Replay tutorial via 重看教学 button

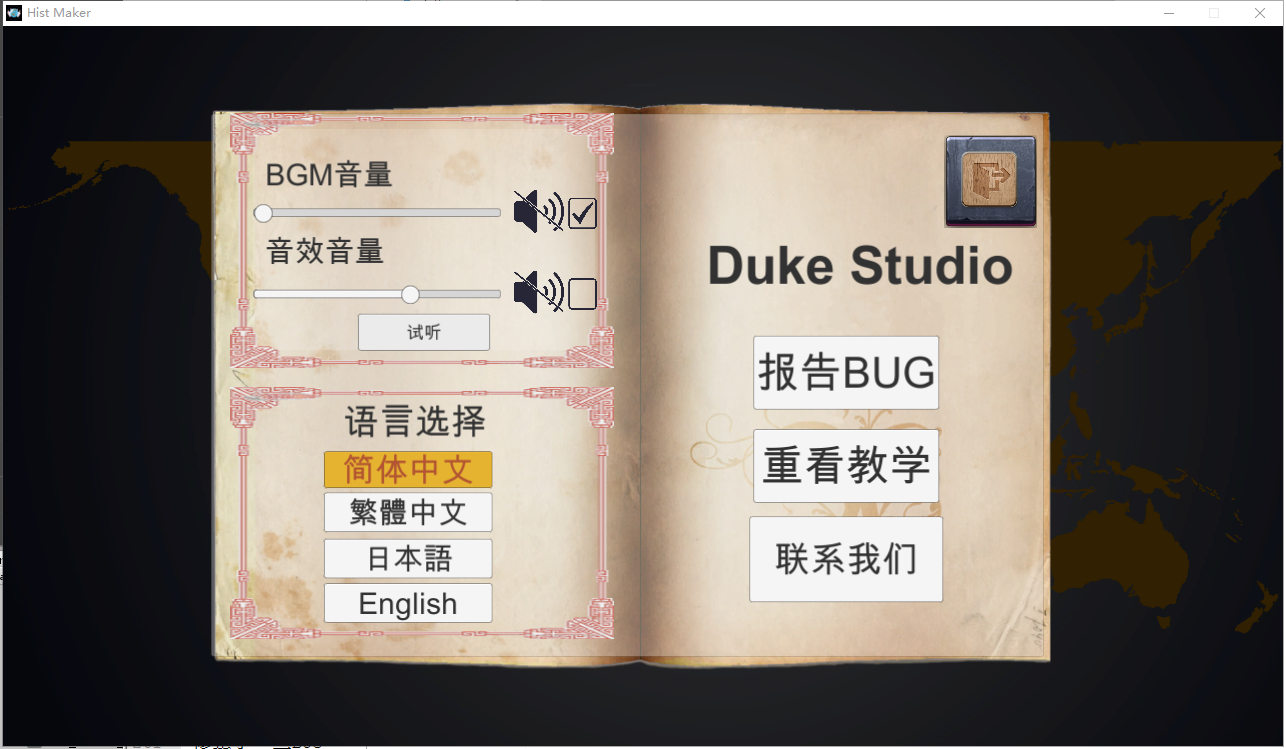[846, 466]
